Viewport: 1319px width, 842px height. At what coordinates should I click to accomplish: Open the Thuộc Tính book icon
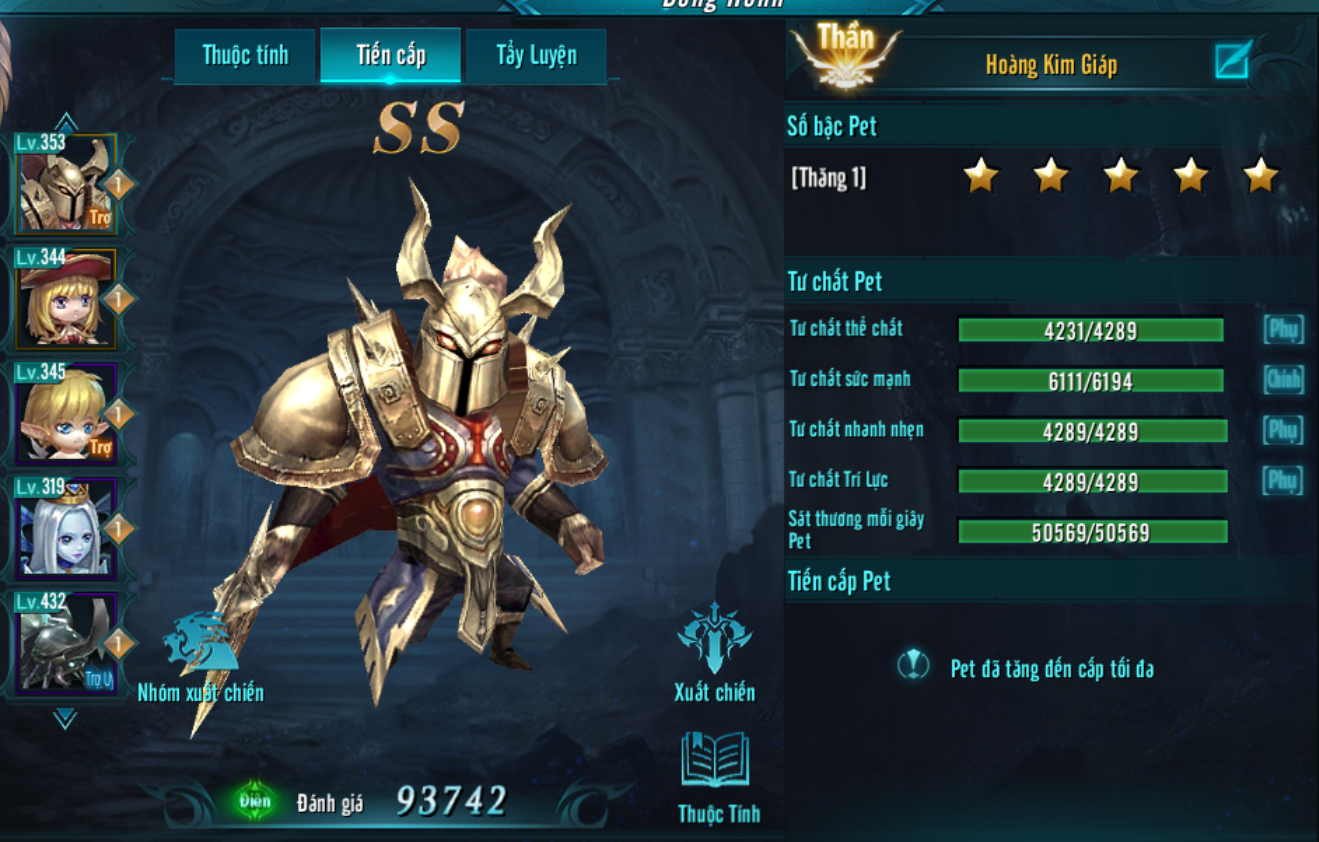715,759
